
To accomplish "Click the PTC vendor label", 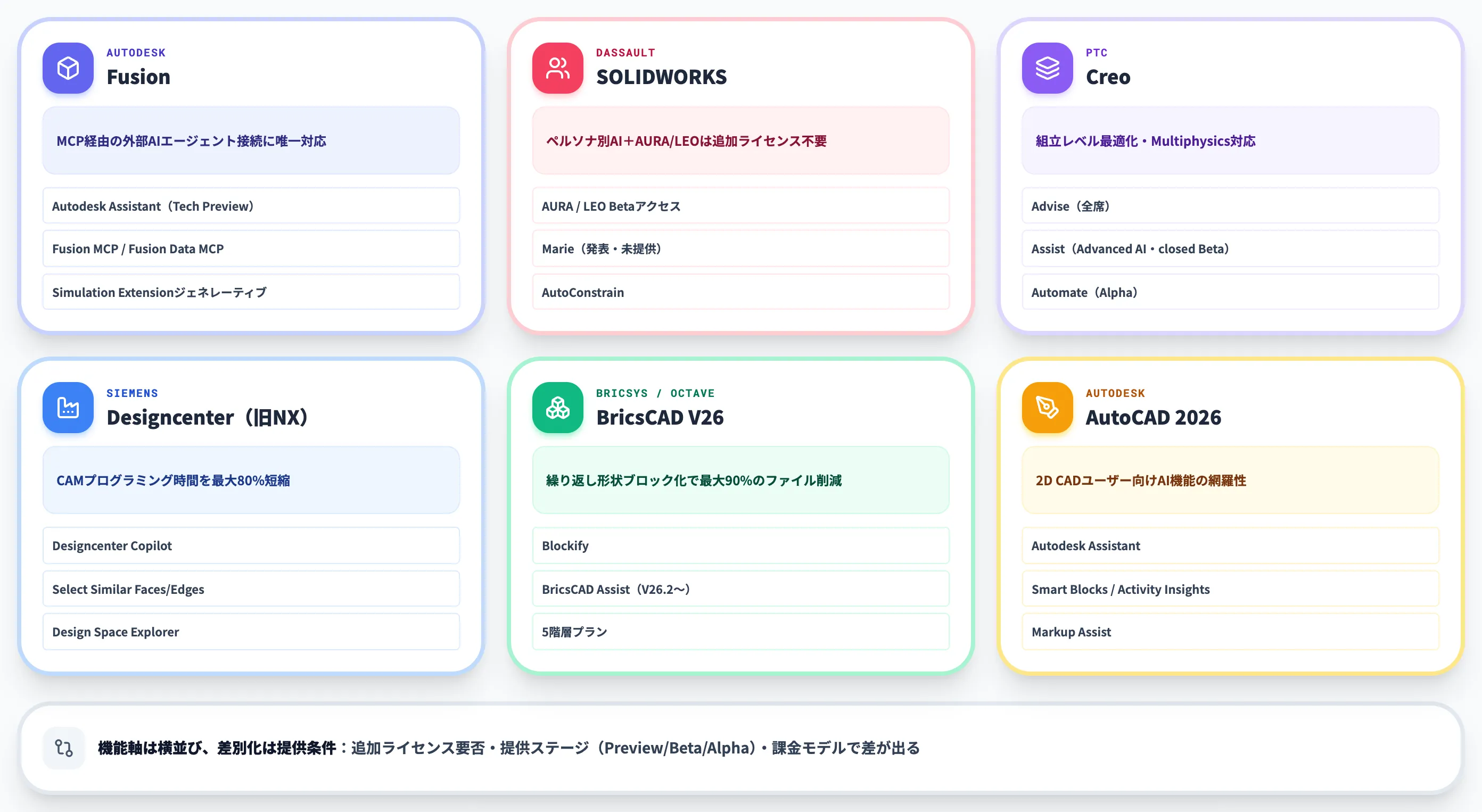I will click(x=1097, y=53).
